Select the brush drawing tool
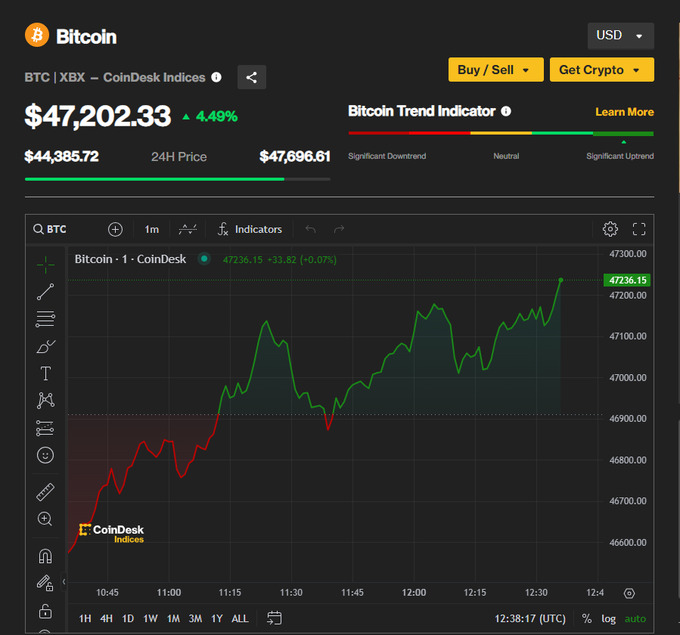Viewport: 680px width, 635px height. [x=46, y=346]
